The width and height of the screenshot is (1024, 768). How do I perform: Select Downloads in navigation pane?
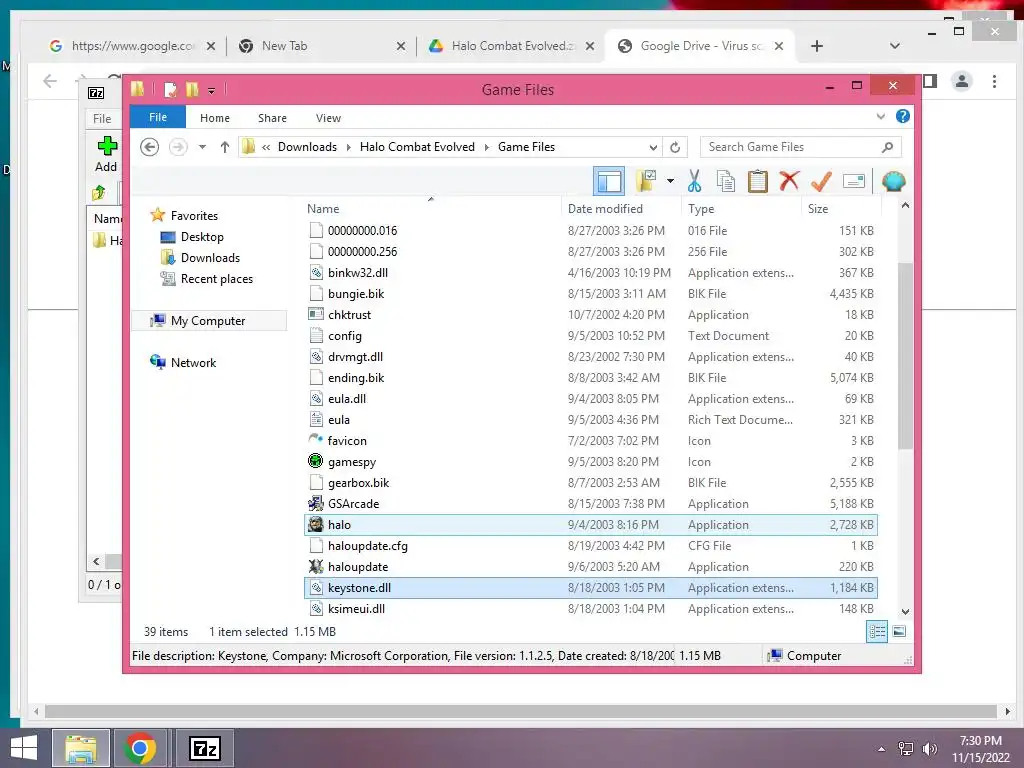[210, 257]
